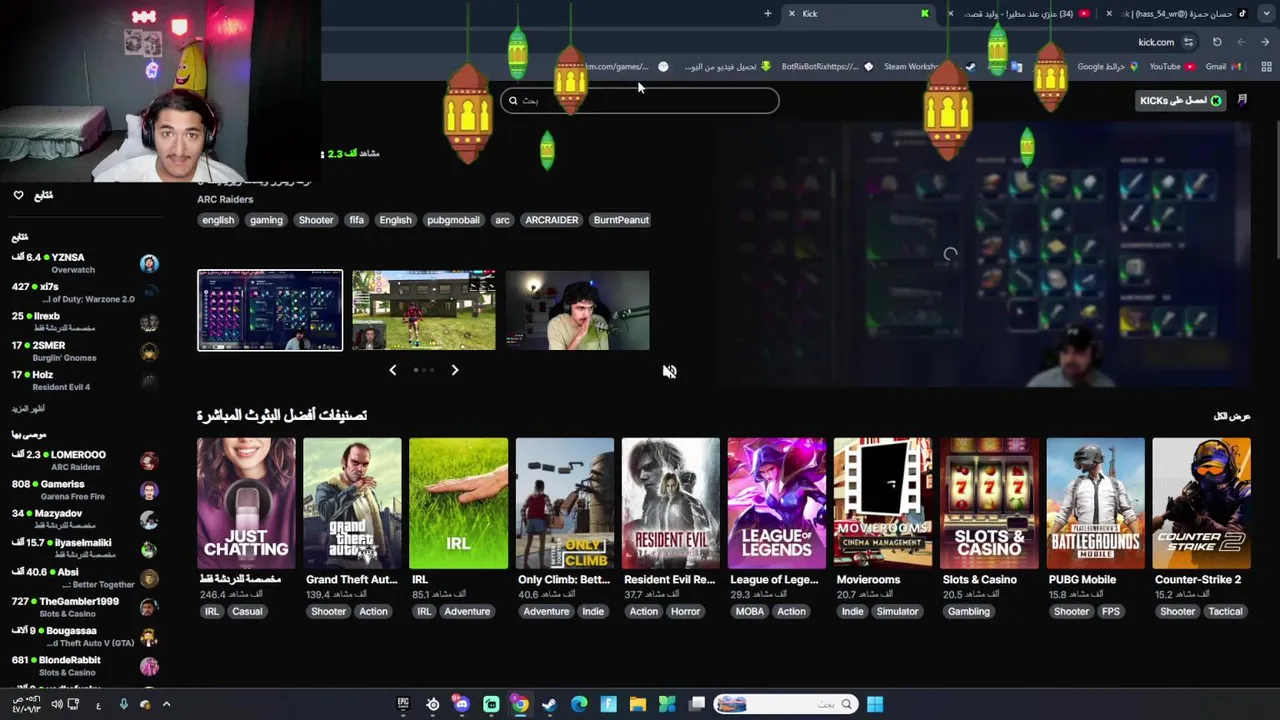Click the Kick search box
1280x720 pixels.
pos(640,100)
